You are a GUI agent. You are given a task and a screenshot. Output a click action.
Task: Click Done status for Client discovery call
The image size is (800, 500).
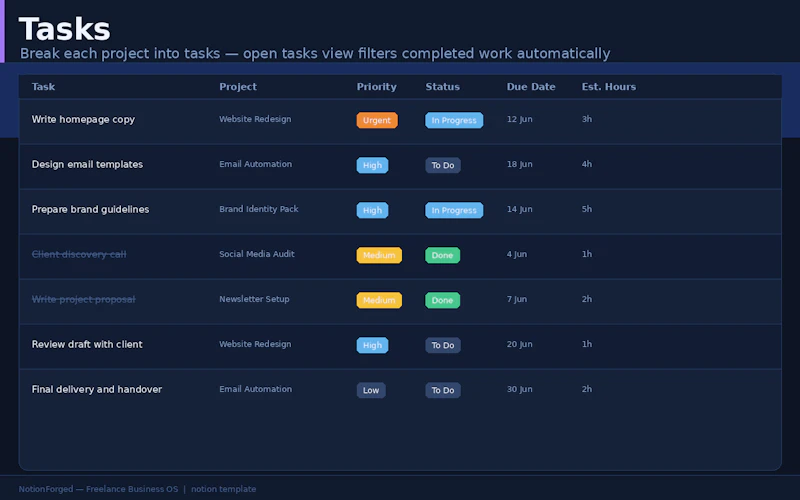[442, 255]
